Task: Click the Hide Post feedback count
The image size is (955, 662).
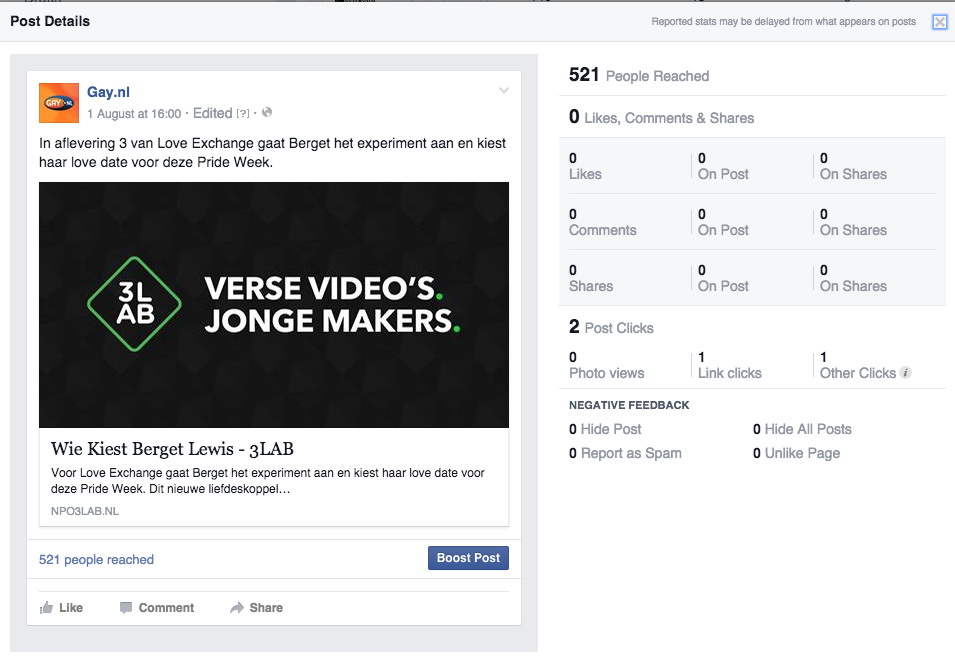Action: pyautogui.click(x=605, y=429)
